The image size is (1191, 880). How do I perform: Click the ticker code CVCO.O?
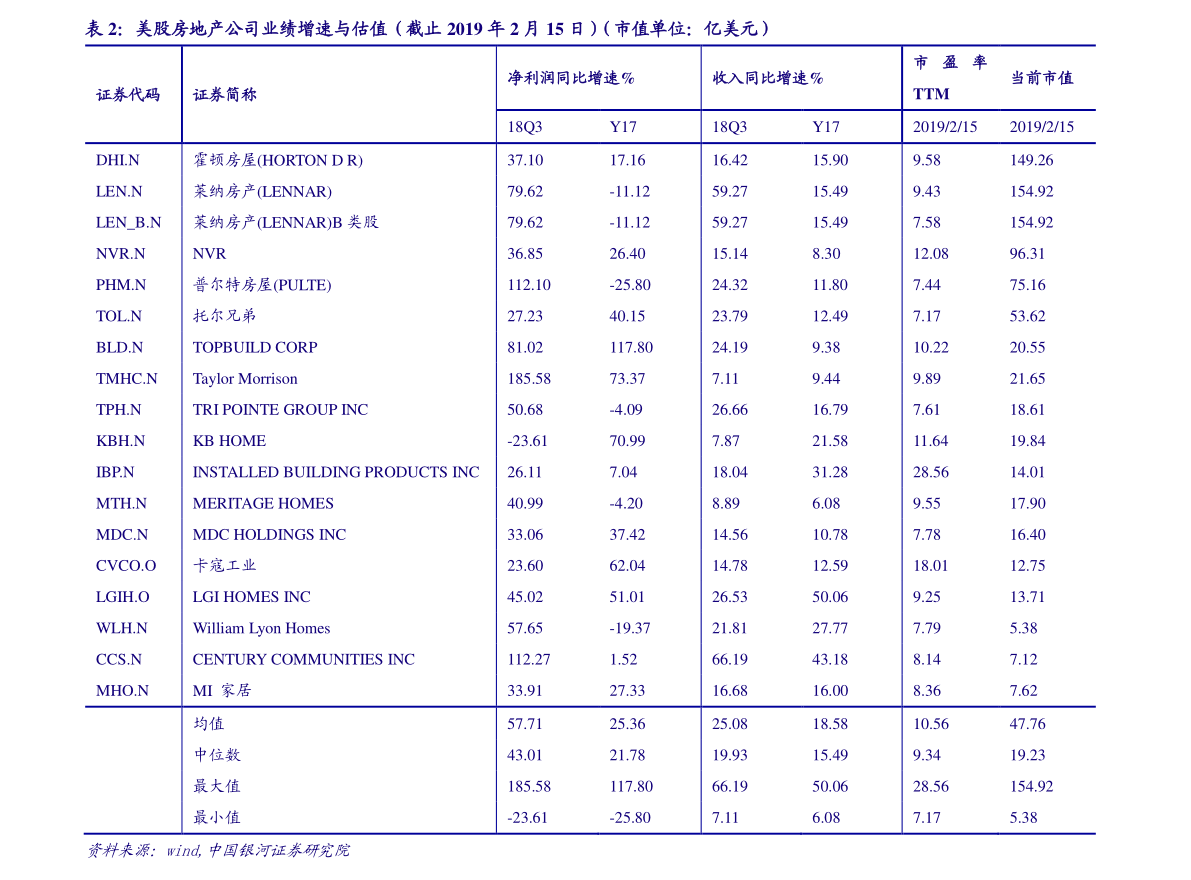point(126,565)
